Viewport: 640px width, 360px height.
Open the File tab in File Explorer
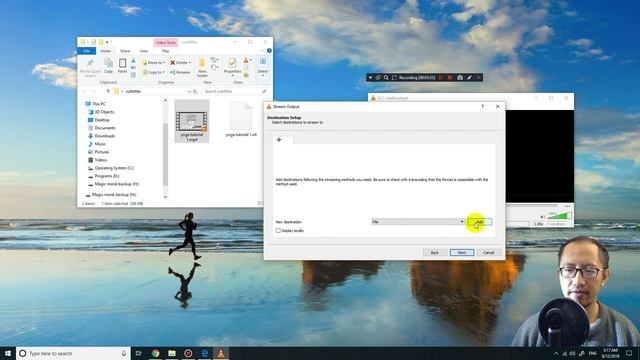point(87,51)
